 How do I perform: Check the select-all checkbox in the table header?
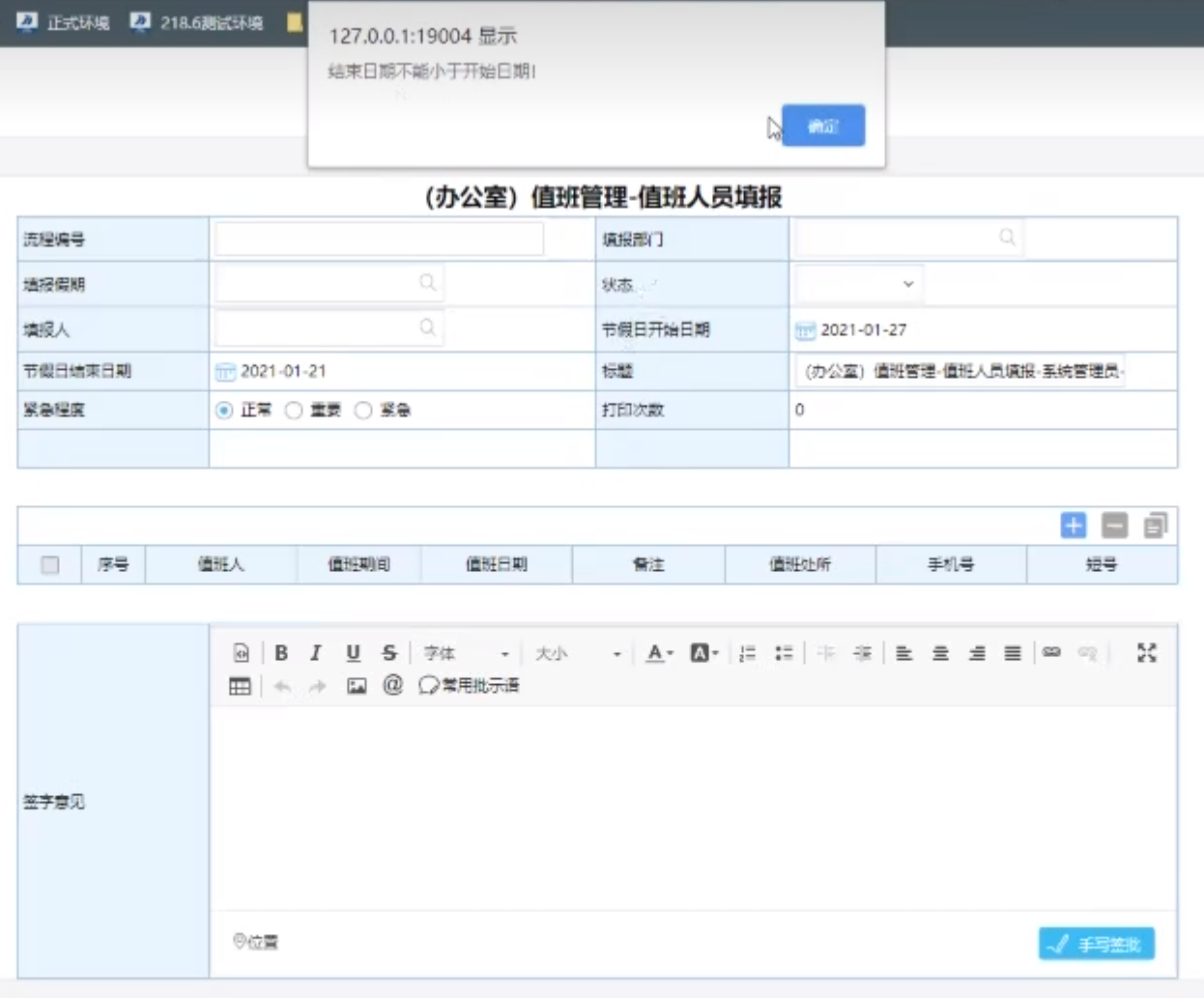[50, 565]
